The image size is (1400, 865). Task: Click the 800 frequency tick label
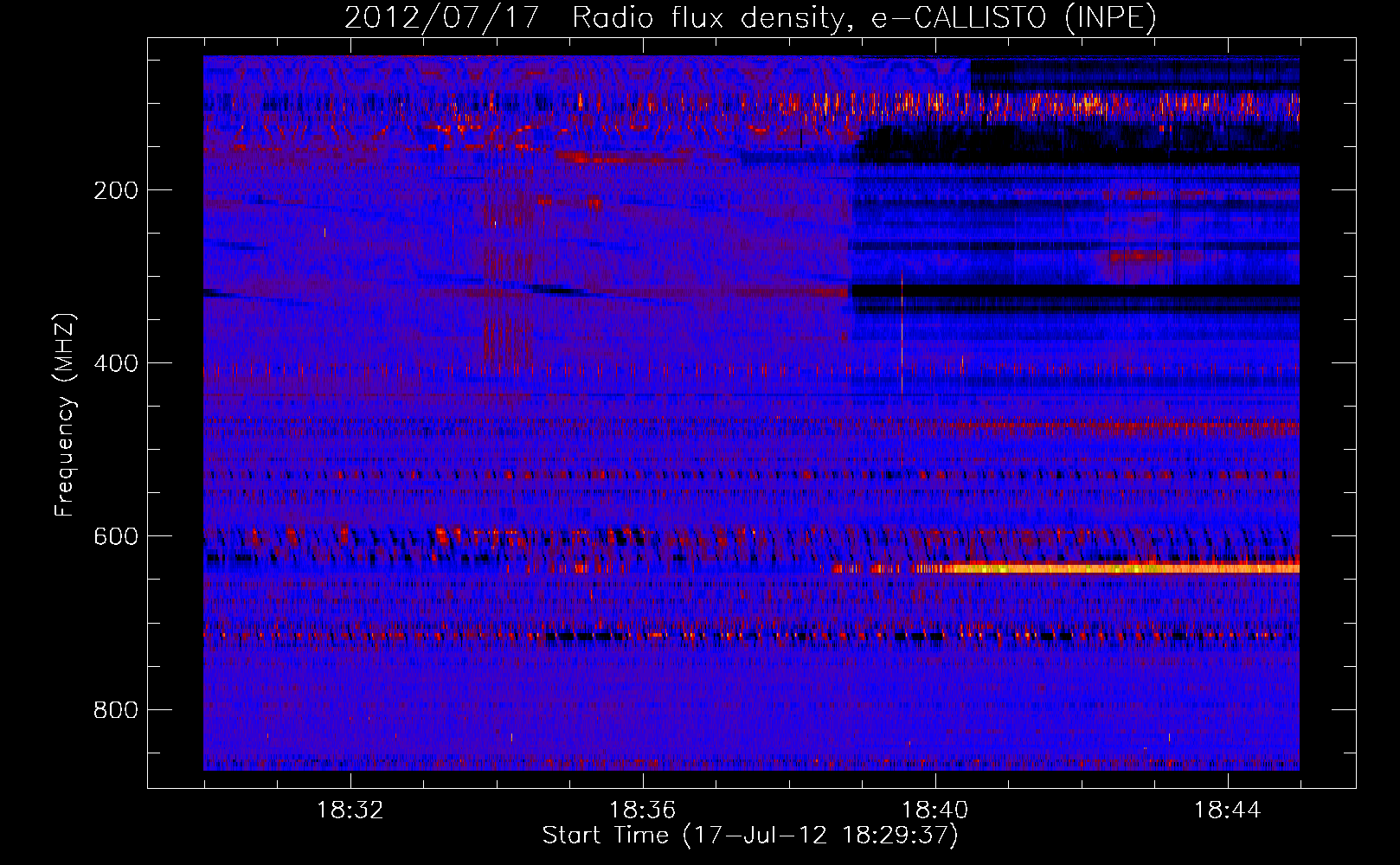[115, 710]
